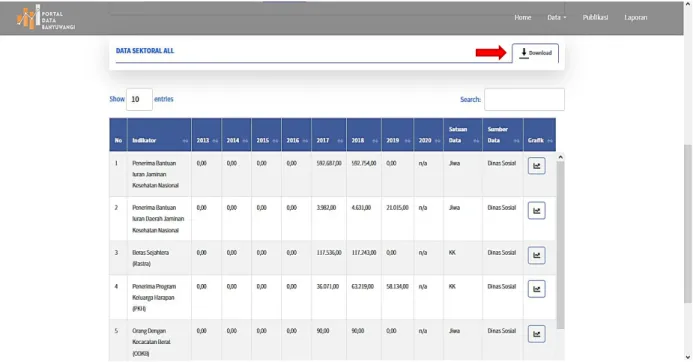Click table scrollbar up arrow

coord(560,157)
